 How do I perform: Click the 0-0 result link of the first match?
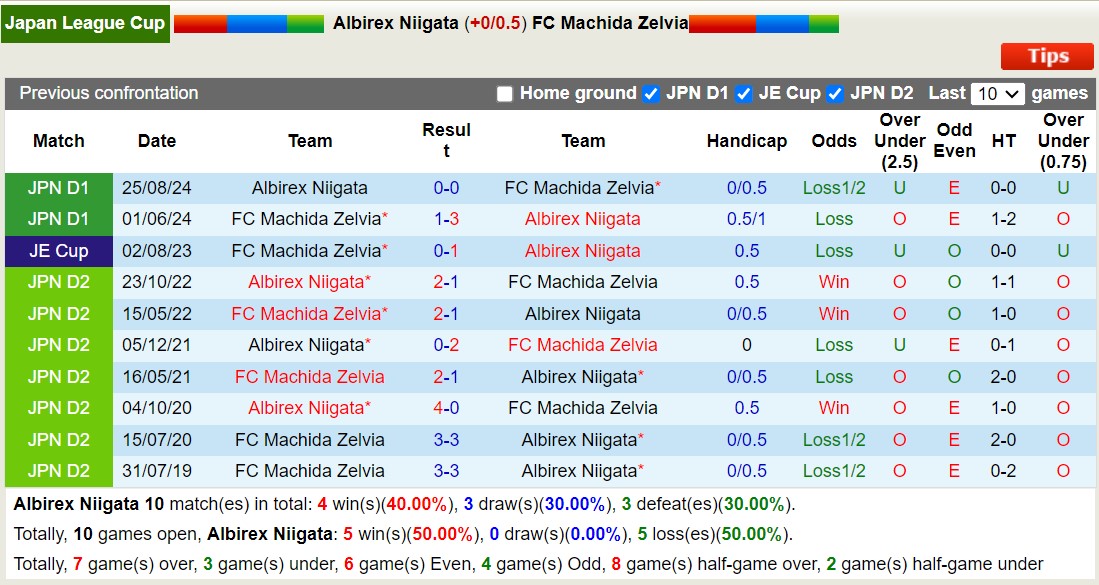tap(447, 187)
